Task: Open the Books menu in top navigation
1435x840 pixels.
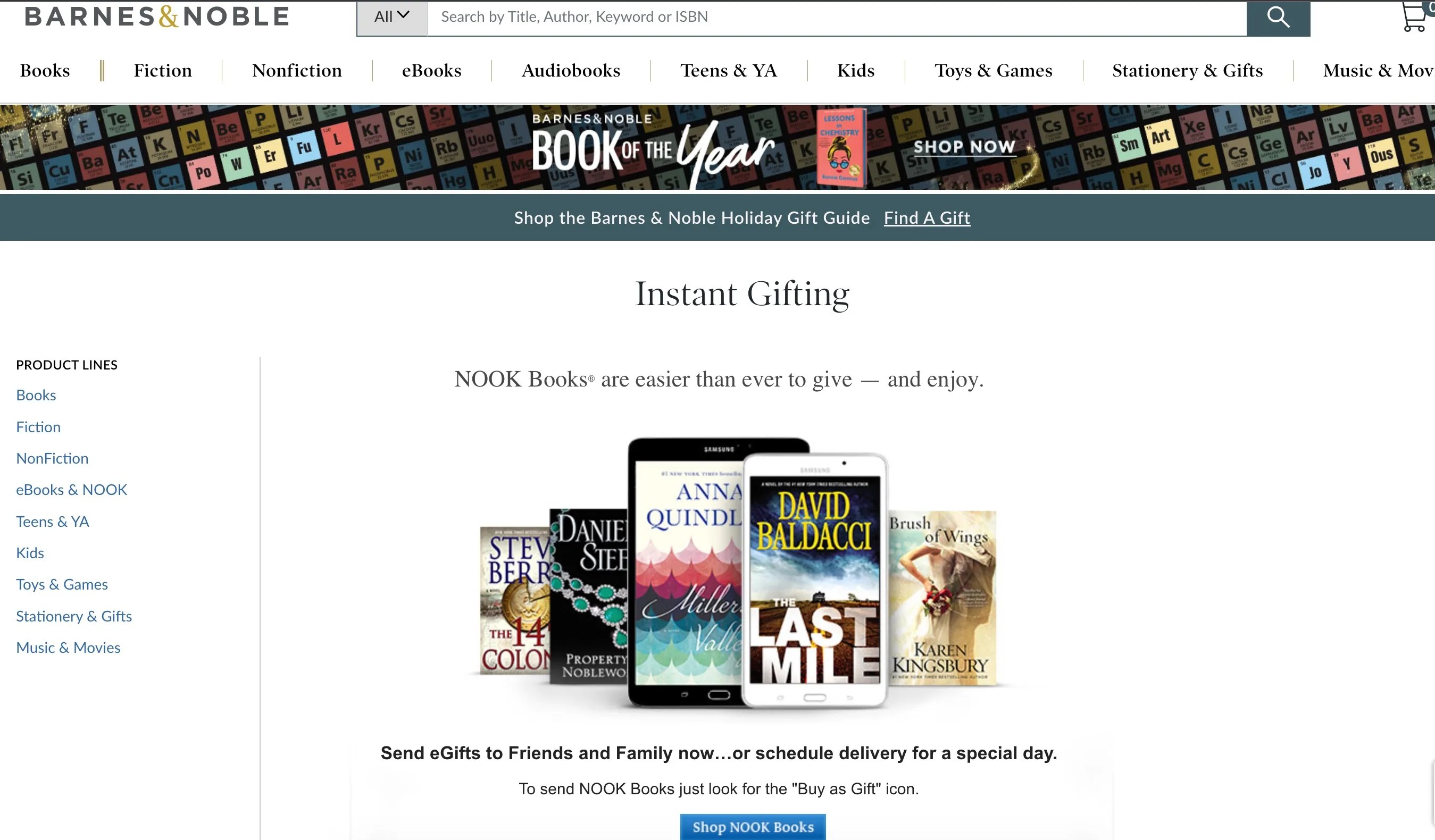Action: tap(45, 70)
